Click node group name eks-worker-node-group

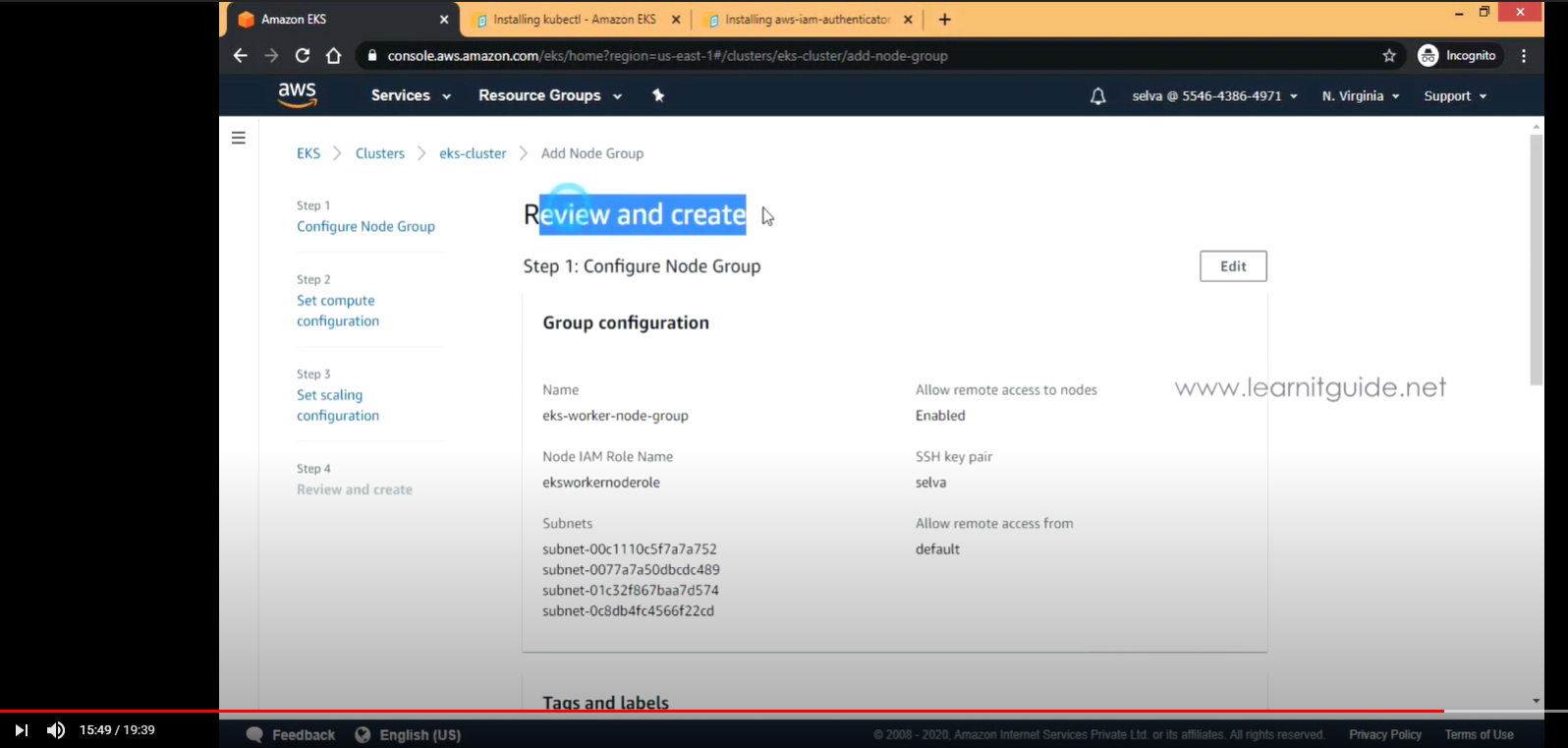[x=615, y=416]
